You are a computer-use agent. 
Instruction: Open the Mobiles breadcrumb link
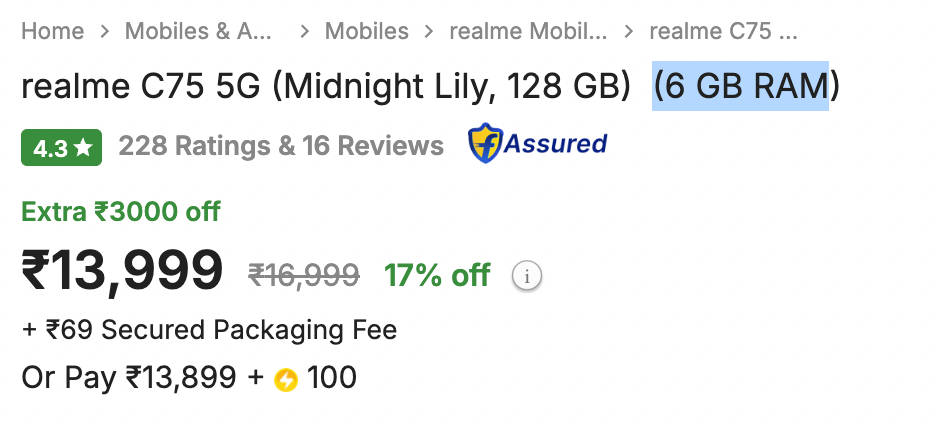point(367,31)
